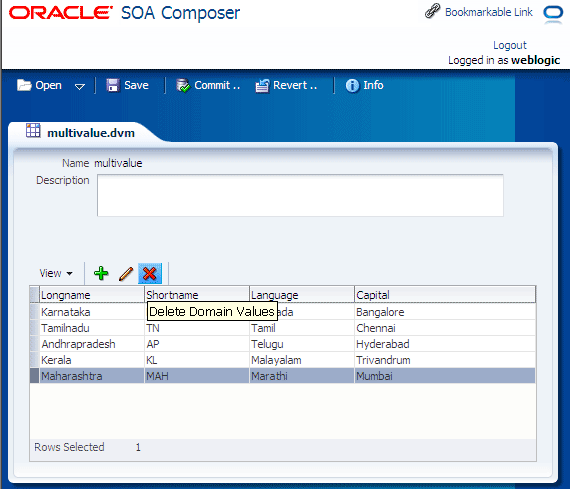
Task: Commit the changes via Commit label
Action: (x=217, y=85)
